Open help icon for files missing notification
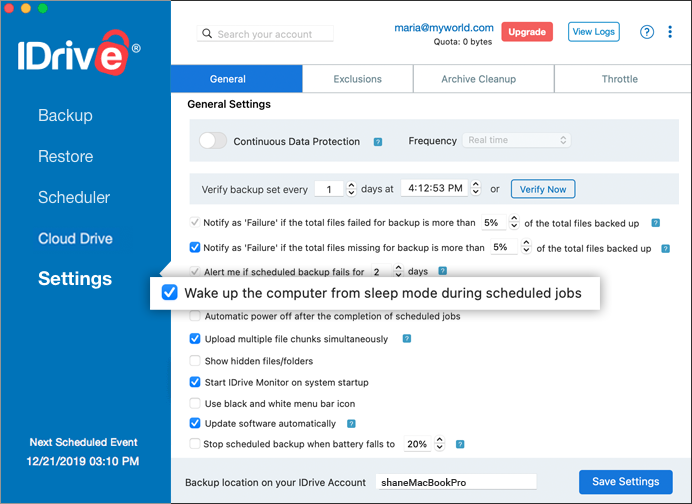This screenshot has width=692, height=504. [666, 248]
